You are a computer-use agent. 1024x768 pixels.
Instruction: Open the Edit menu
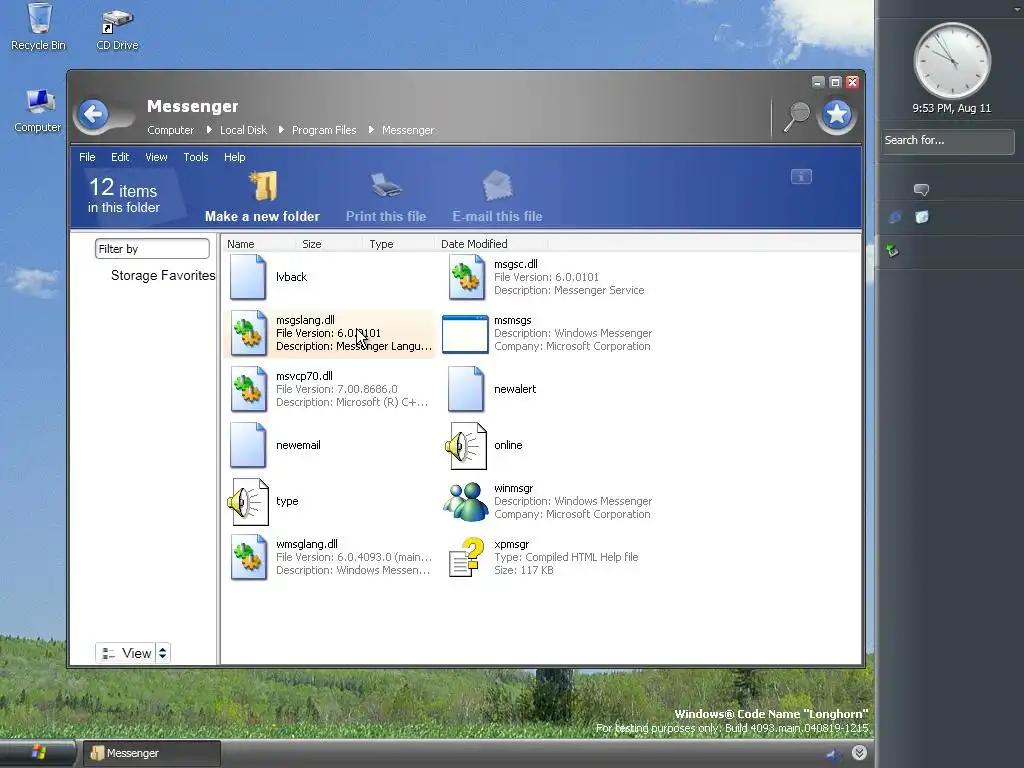[x=120, y=157]
